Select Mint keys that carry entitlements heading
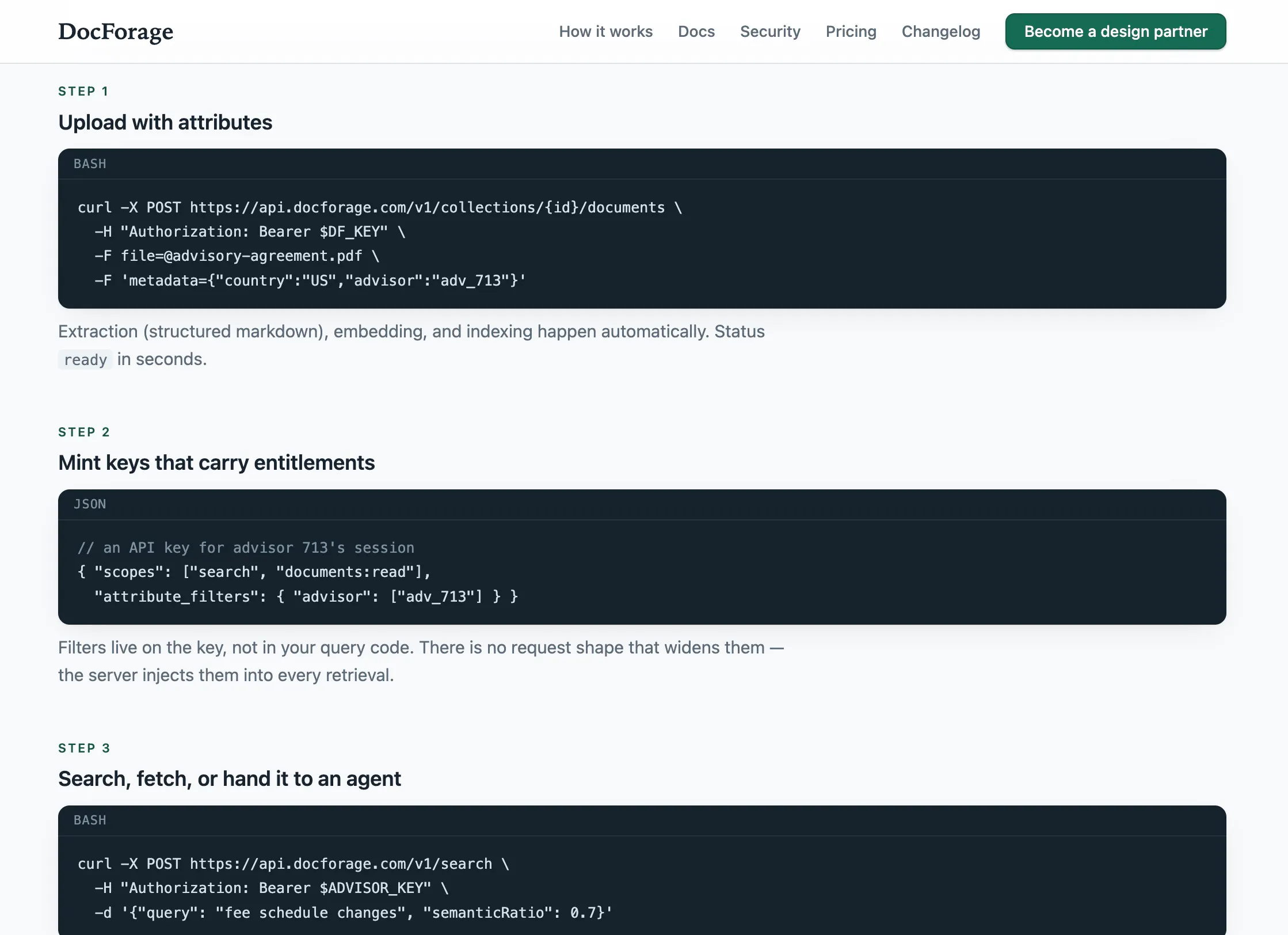Viewport: 1288px width, 935px height. coord(216,463)
